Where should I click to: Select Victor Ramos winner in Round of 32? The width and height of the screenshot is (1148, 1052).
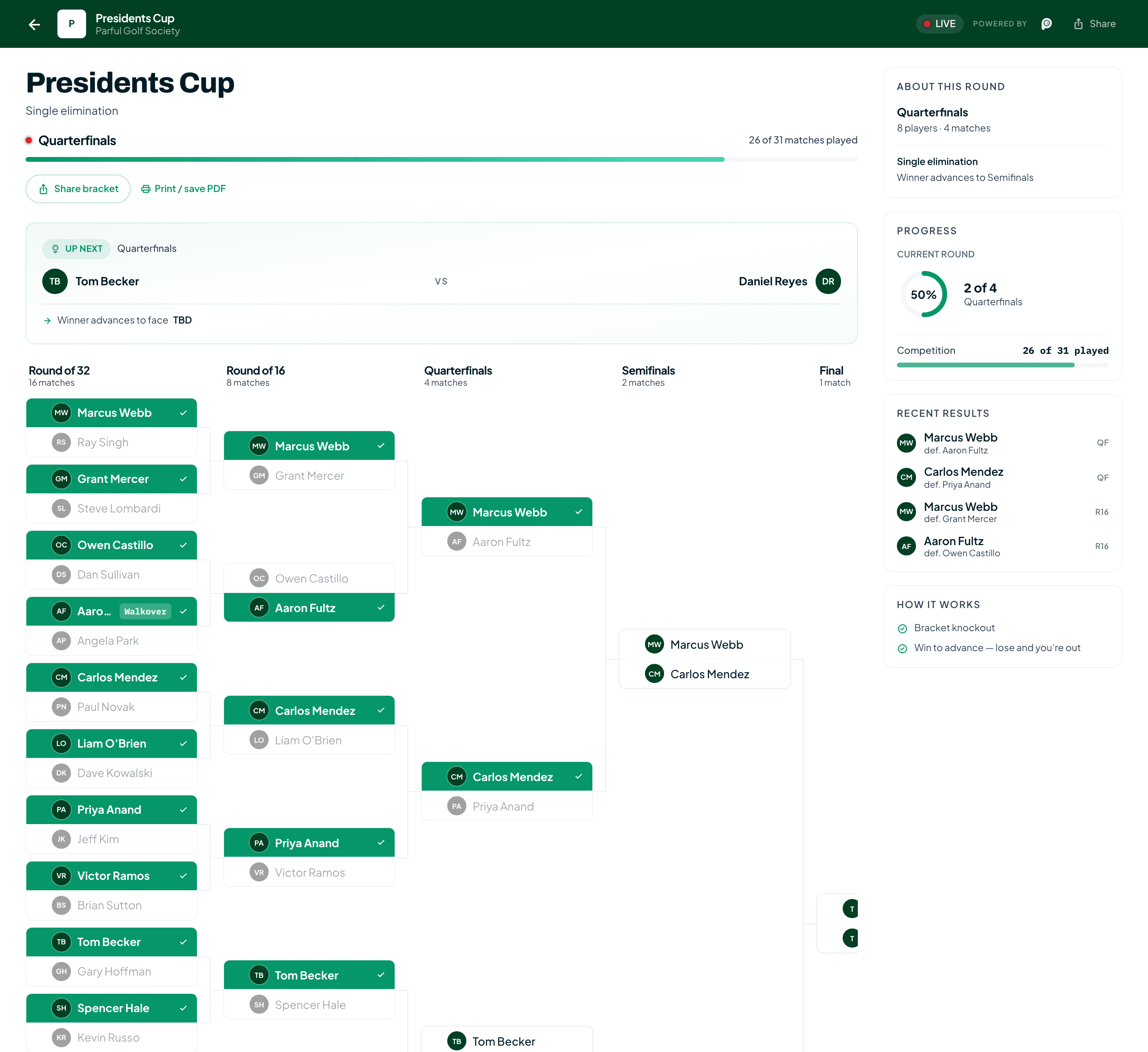point(112,875)
